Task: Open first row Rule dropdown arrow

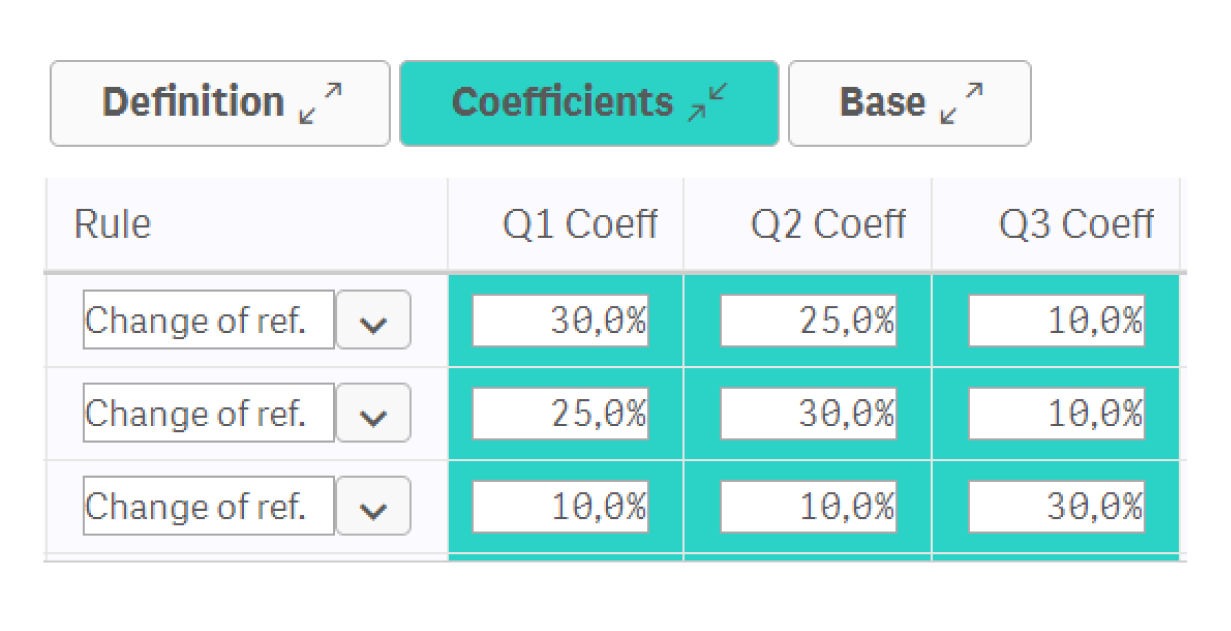Action: pos(373,320)
